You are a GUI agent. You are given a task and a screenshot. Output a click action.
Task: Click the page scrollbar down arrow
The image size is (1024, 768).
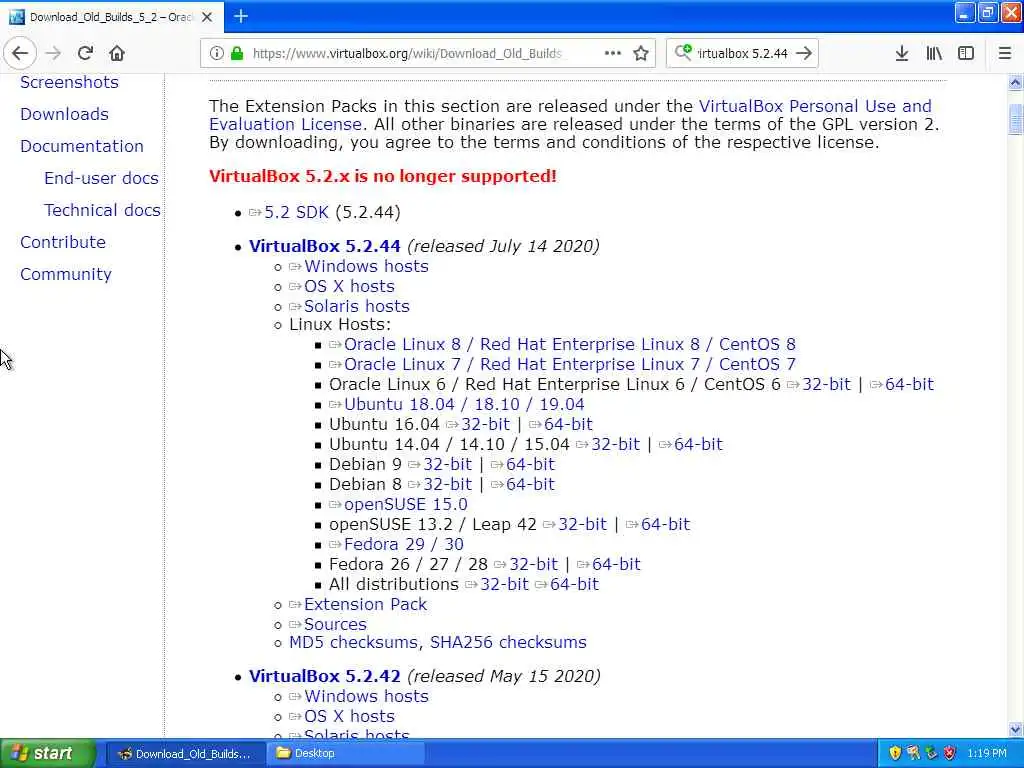tap(1016, 729)
